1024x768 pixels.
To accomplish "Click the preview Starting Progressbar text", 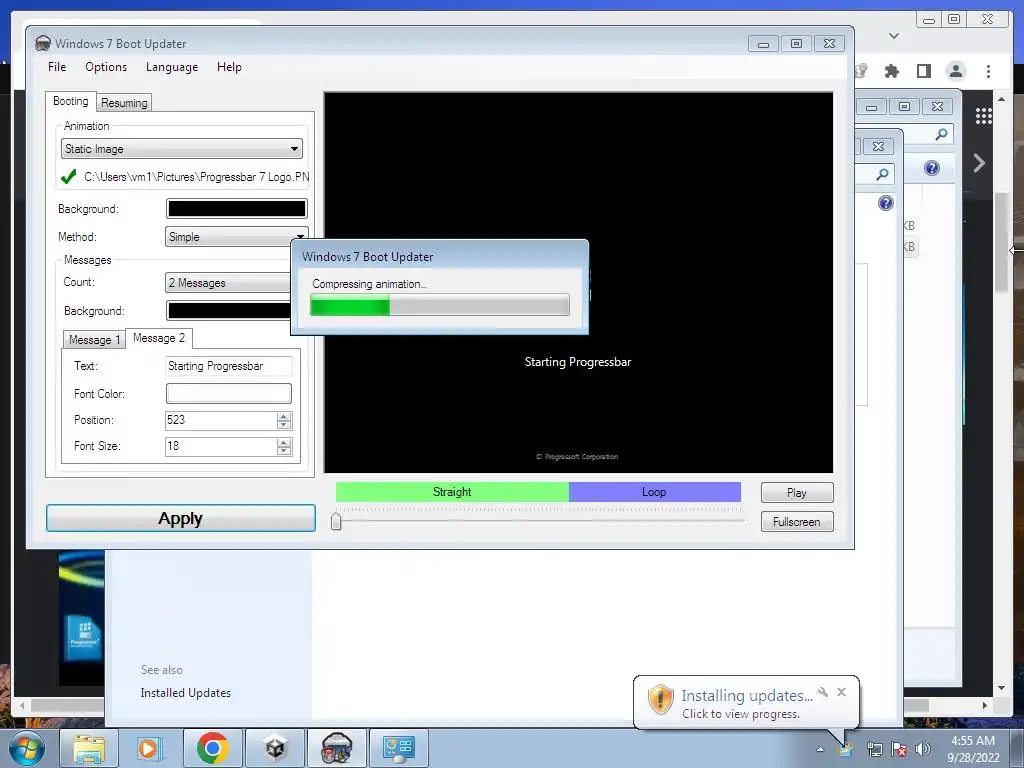I will 578,362.
